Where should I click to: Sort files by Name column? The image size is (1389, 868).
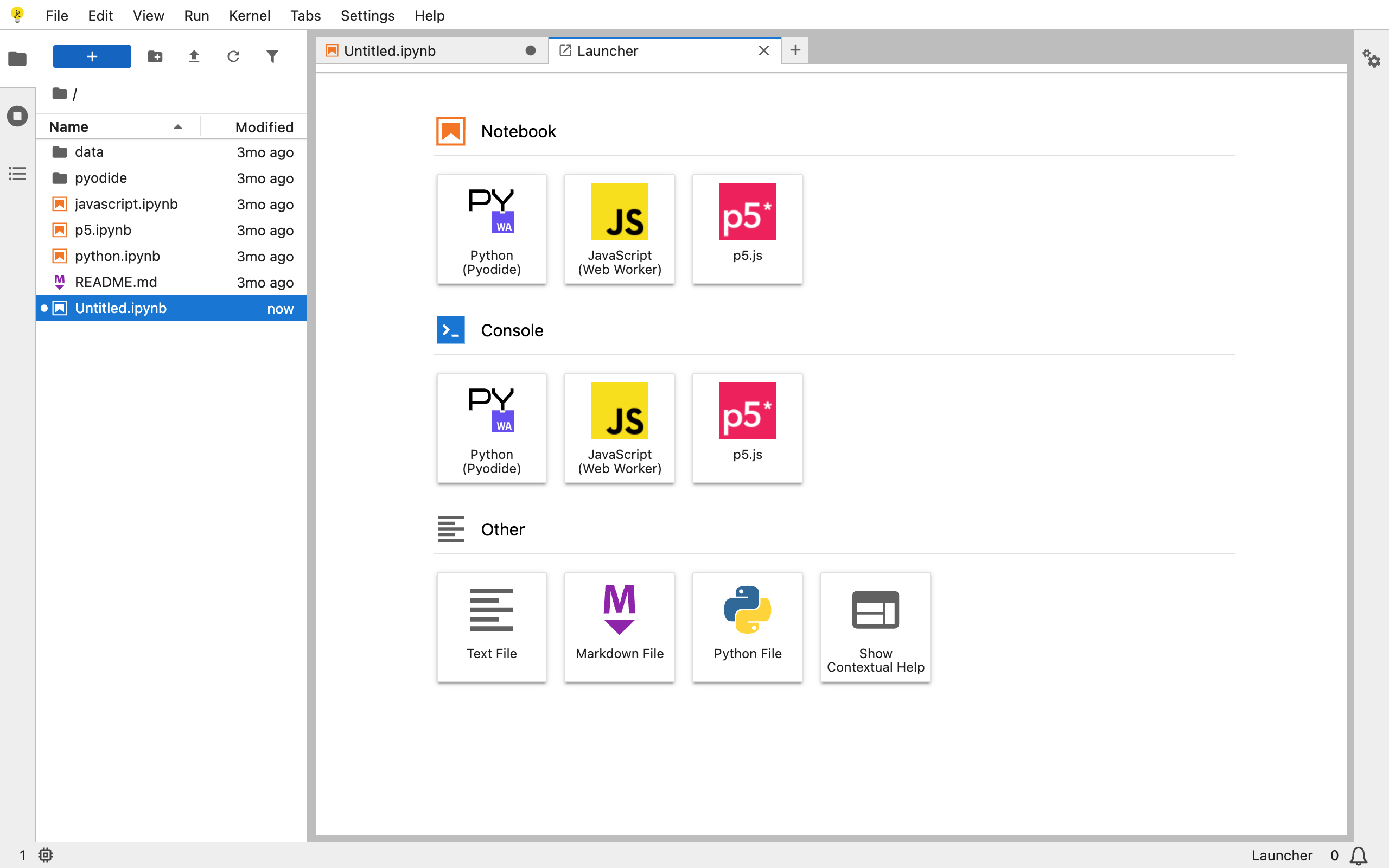pyautogui.click(x=118, y=127)
